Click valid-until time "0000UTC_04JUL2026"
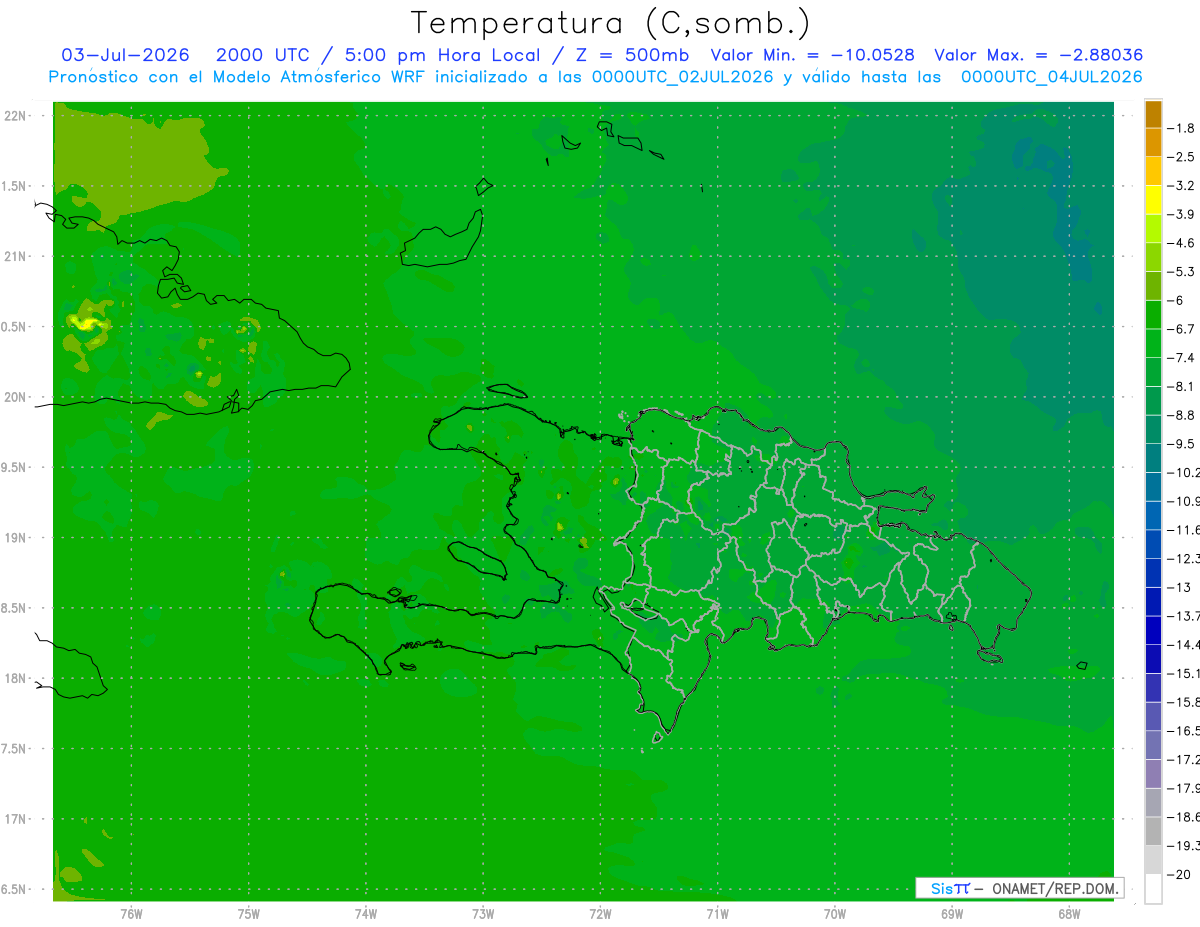 1052,77
